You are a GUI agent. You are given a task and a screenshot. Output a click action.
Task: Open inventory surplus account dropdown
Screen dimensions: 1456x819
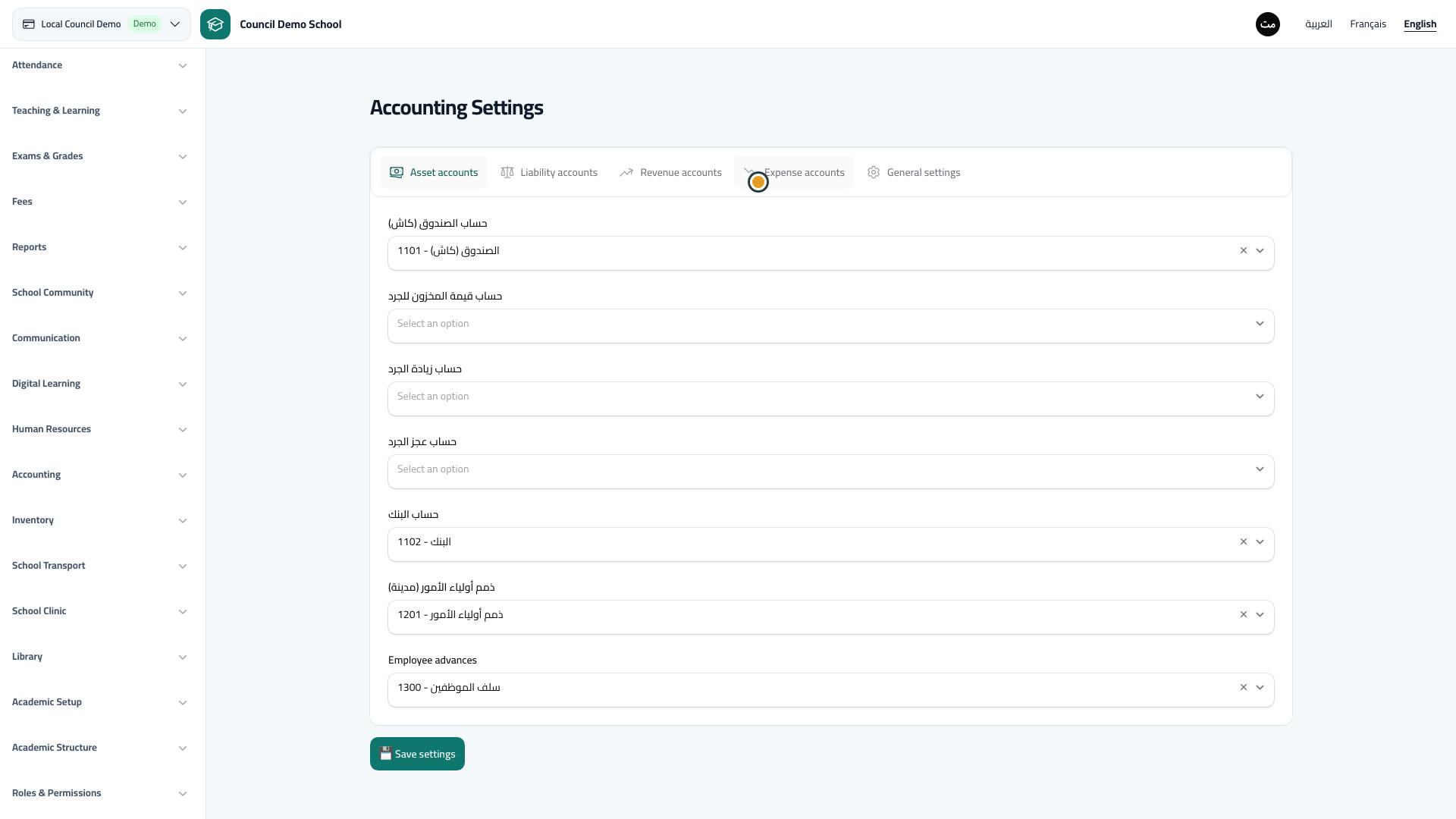click(831, 399)
